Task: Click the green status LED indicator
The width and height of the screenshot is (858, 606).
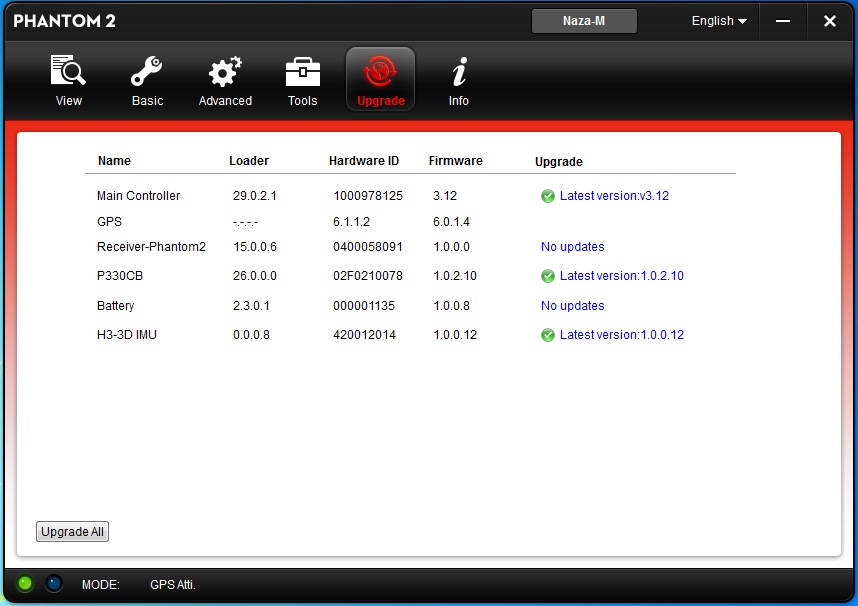Action: (x=26, y=583)
